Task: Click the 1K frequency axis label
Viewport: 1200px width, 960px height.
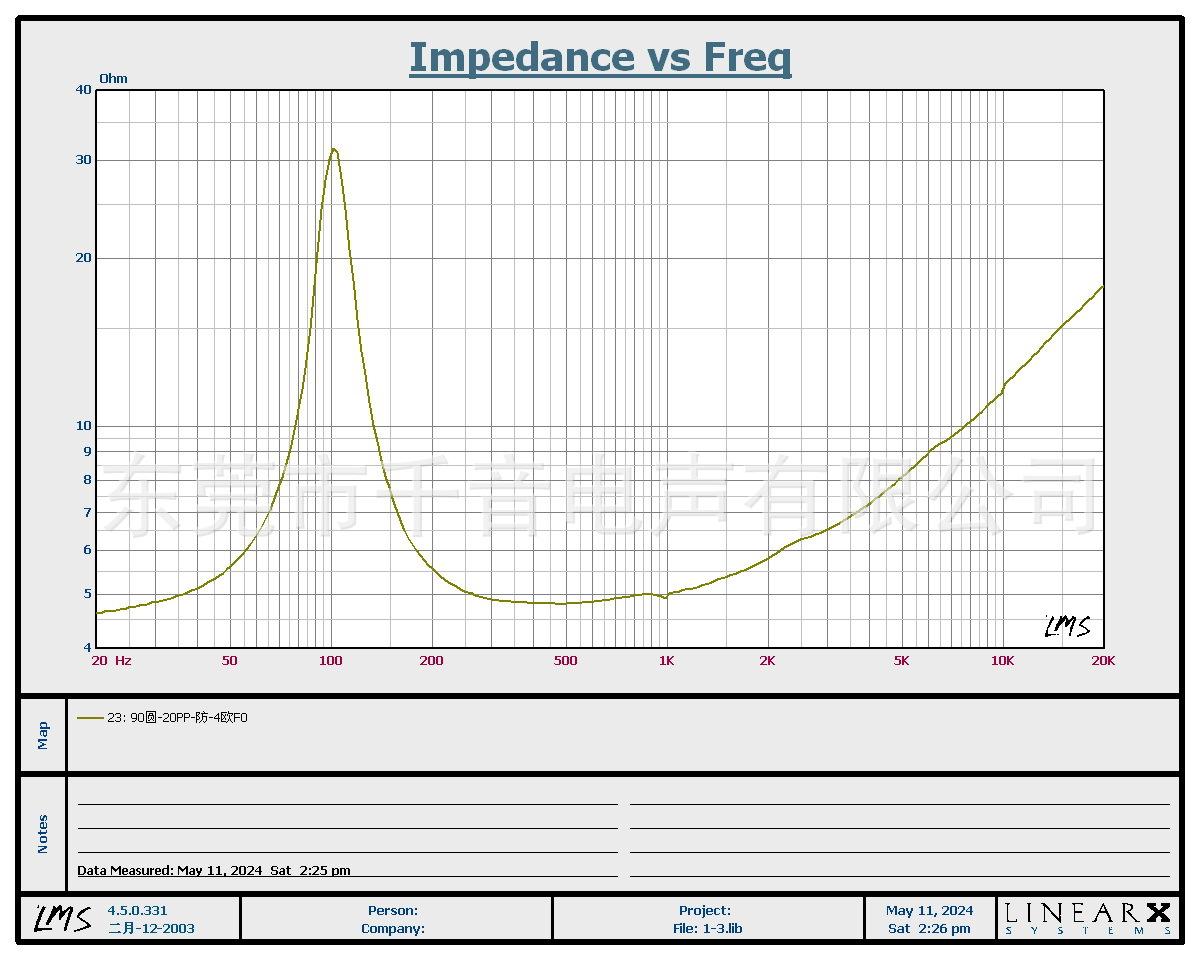Action: (666, 661)
